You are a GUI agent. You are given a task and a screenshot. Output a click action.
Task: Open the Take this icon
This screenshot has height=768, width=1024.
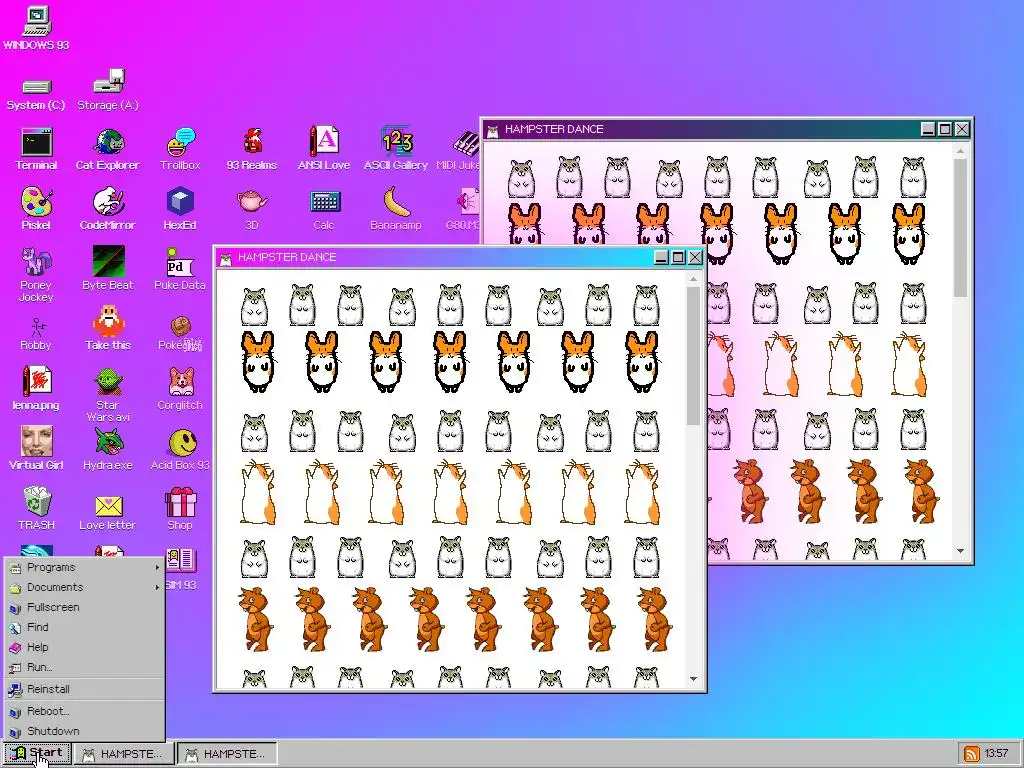108,328
